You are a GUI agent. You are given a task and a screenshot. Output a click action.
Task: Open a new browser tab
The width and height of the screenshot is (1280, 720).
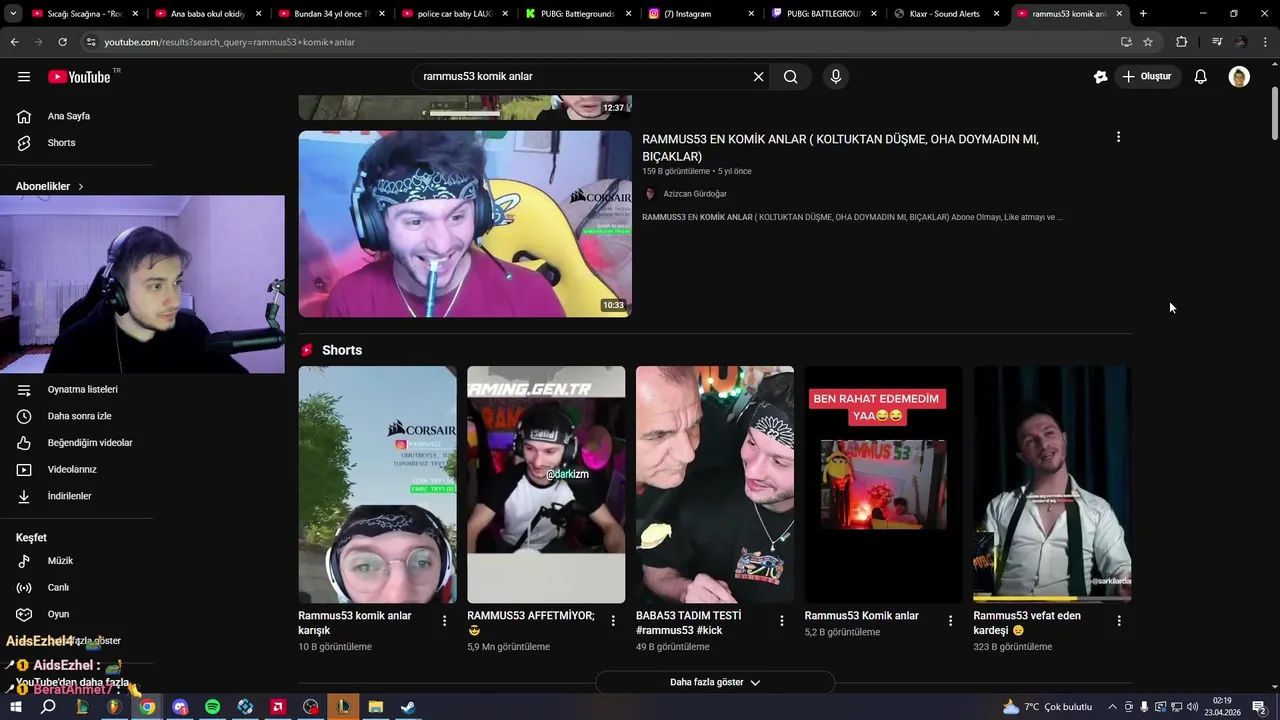coord(1143,14)
